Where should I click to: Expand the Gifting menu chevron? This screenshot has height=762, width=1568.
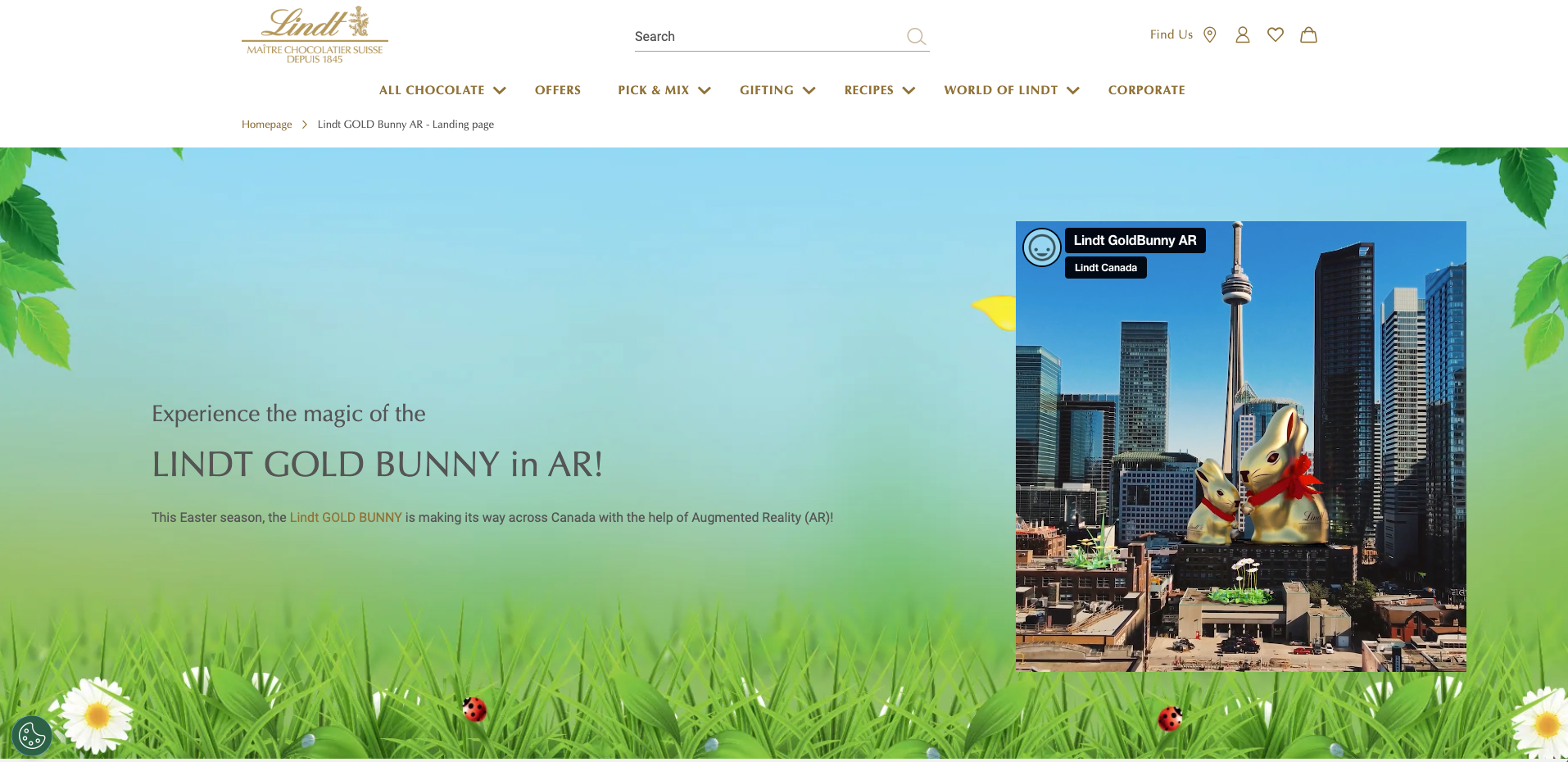tap(809, 90)
